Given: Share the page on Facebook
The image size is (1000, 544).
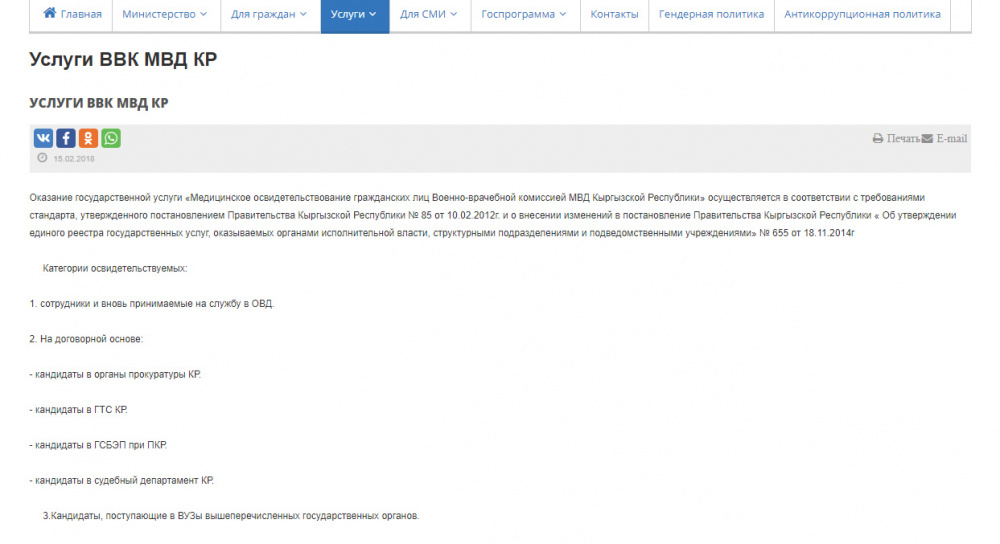Looking at the screenshot, I should coord(66,138).
